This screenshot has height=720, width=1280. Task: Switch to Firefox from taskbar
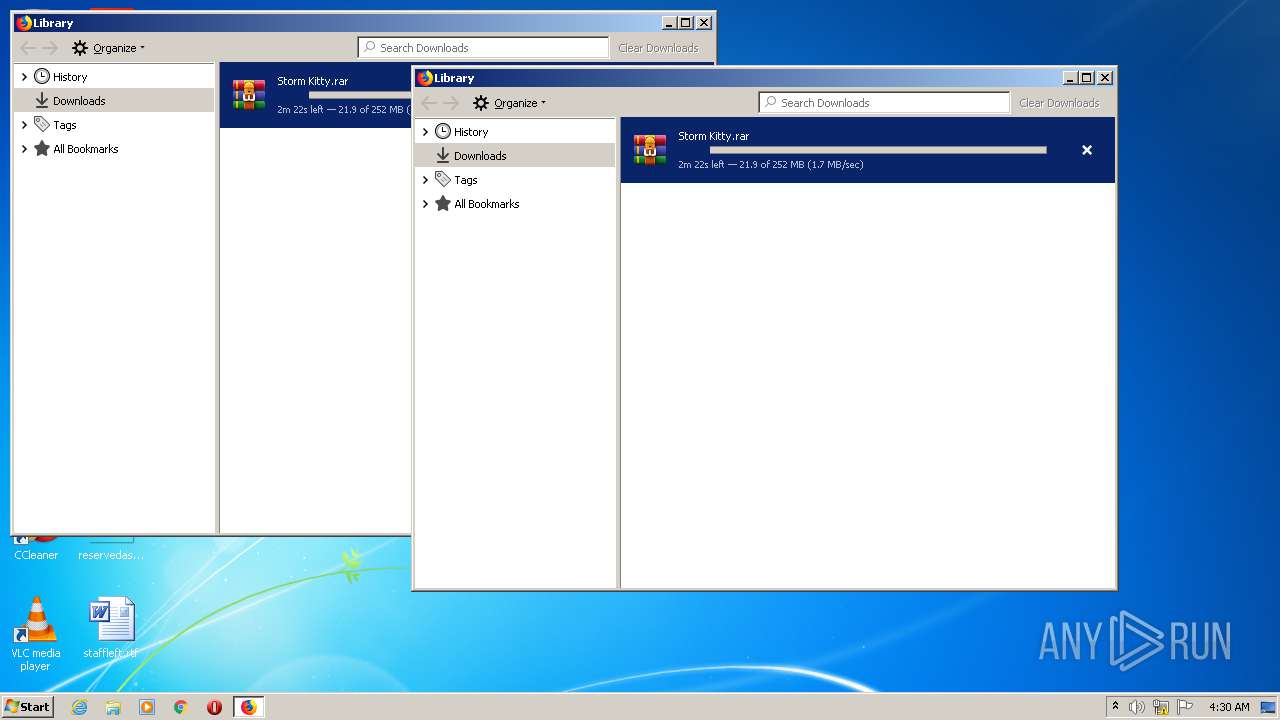(248, 707)
